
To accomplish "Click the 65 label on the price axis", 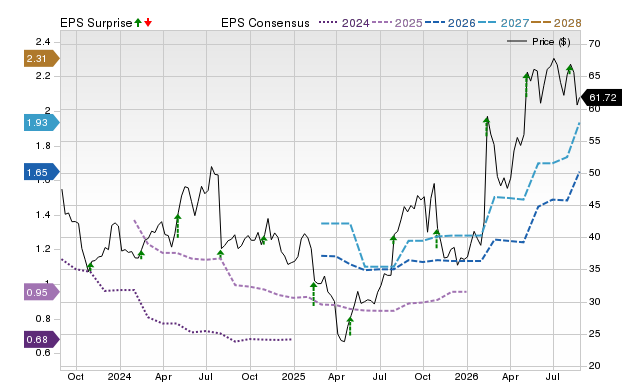I will click(594, 76).
